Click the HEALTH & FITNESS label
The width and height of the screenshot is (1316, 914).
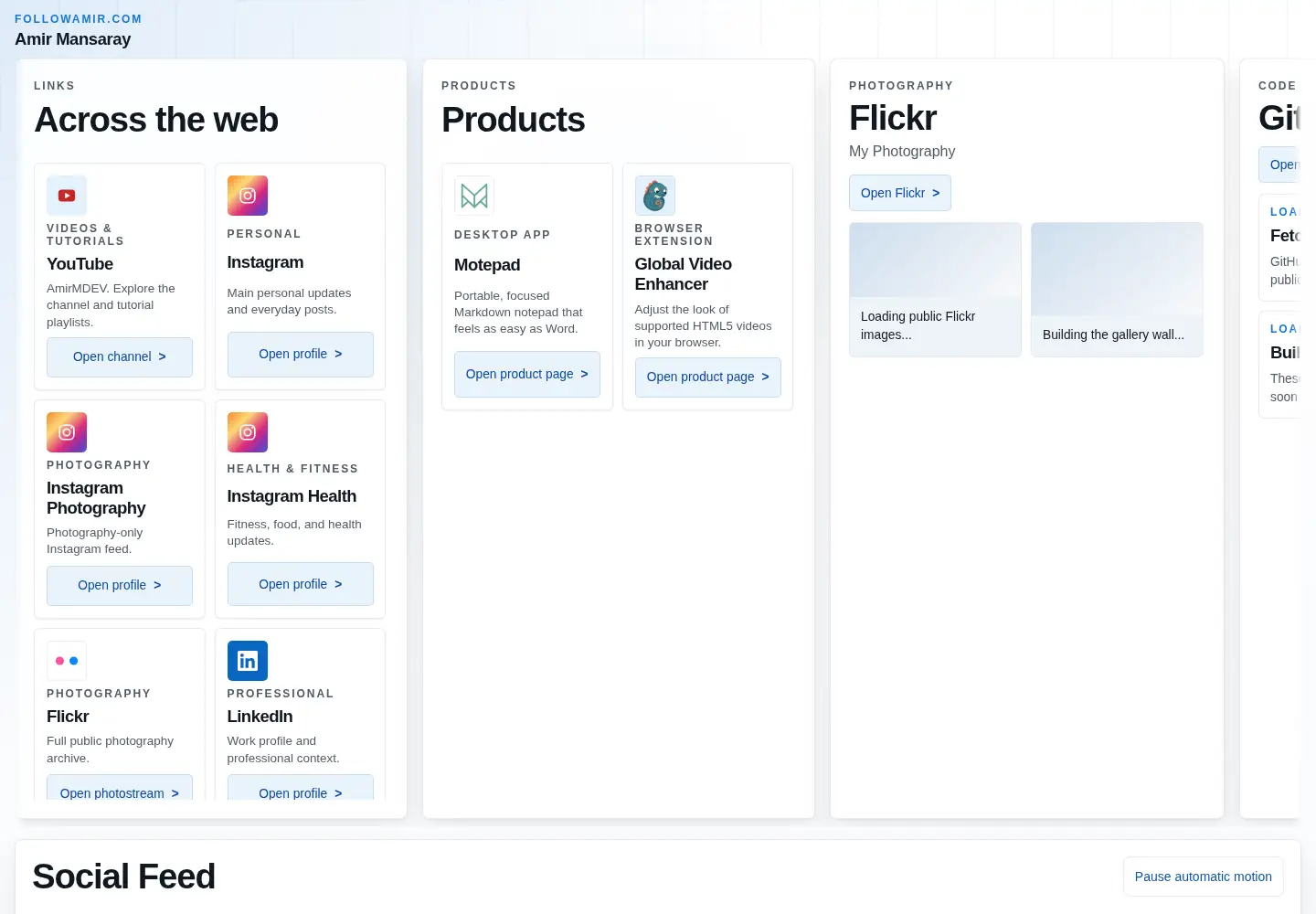(293, 469)
